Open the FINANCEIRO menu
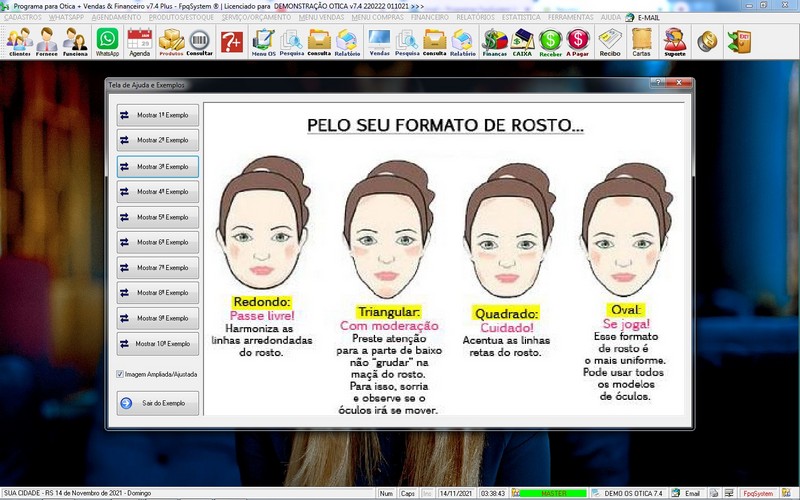This screenshot has height=500, width=800. click(x=430, y=17)
